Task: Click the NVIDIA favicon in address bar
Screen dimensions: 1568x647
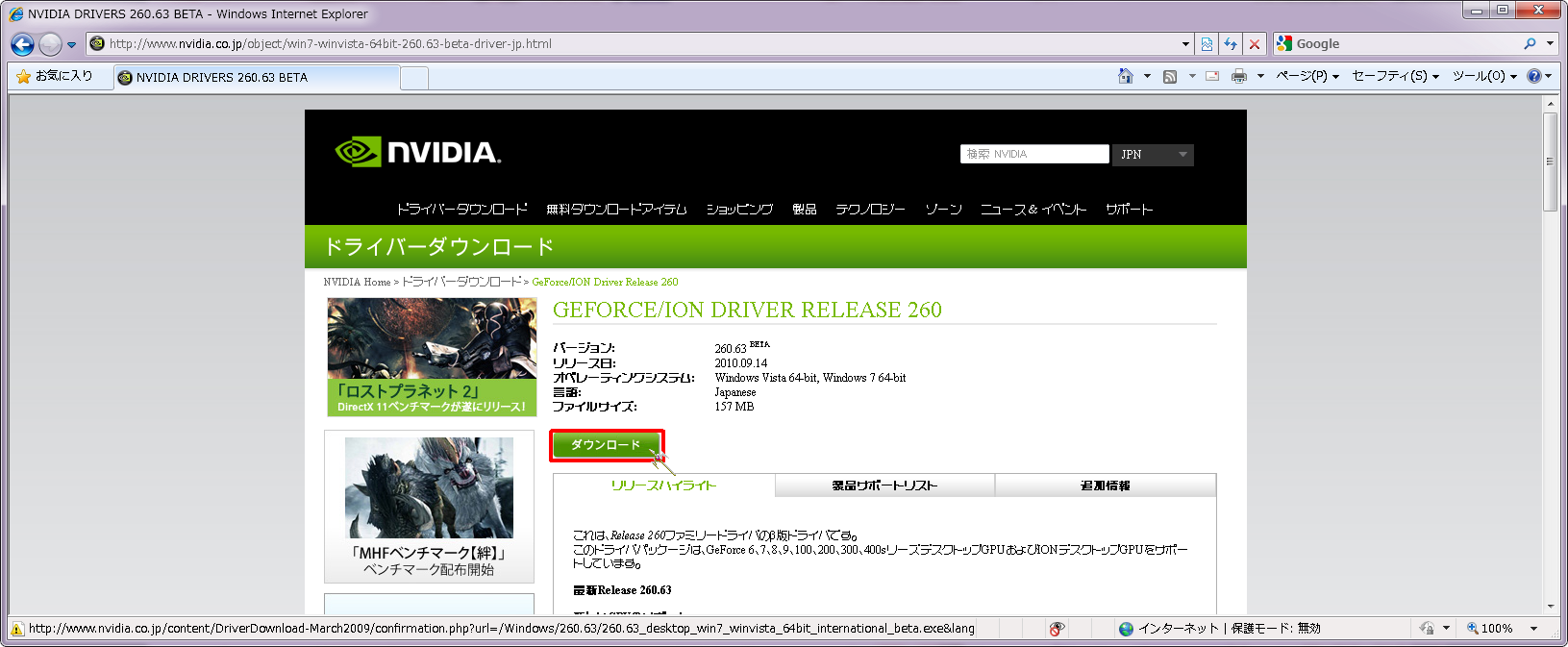Action: (x=96, y=44)
